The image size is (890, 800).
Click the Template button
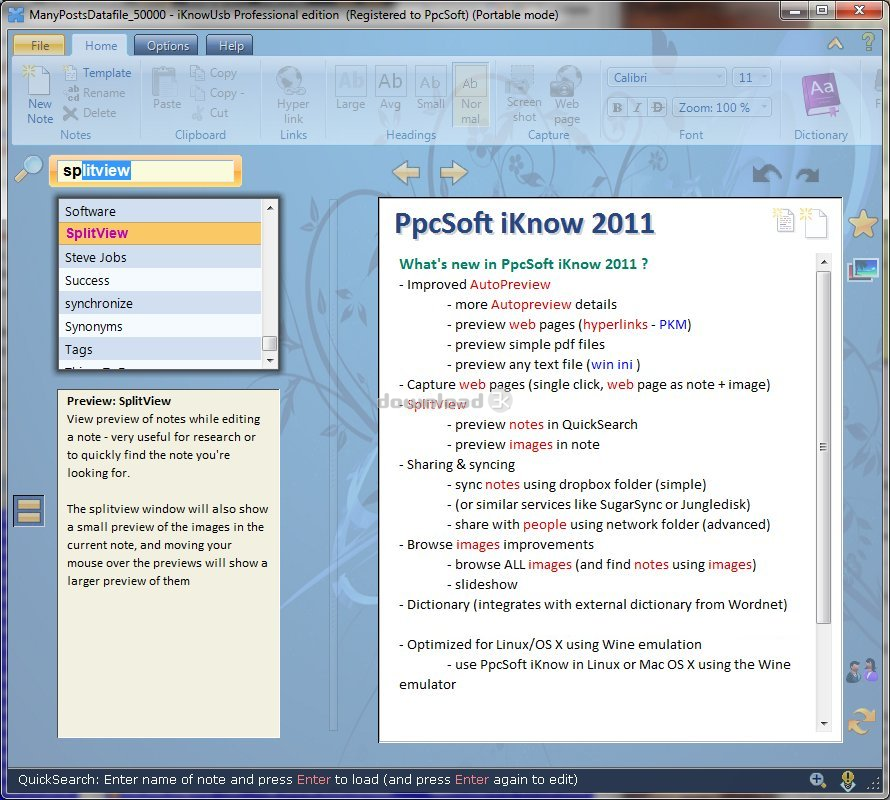pyautogui.click(x=97, y=73)
